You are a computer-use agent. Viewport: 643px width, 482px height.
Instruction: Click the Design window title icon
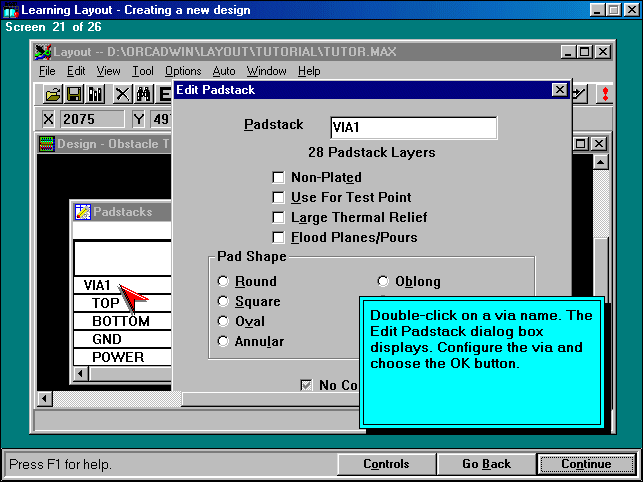pos(46,144)
